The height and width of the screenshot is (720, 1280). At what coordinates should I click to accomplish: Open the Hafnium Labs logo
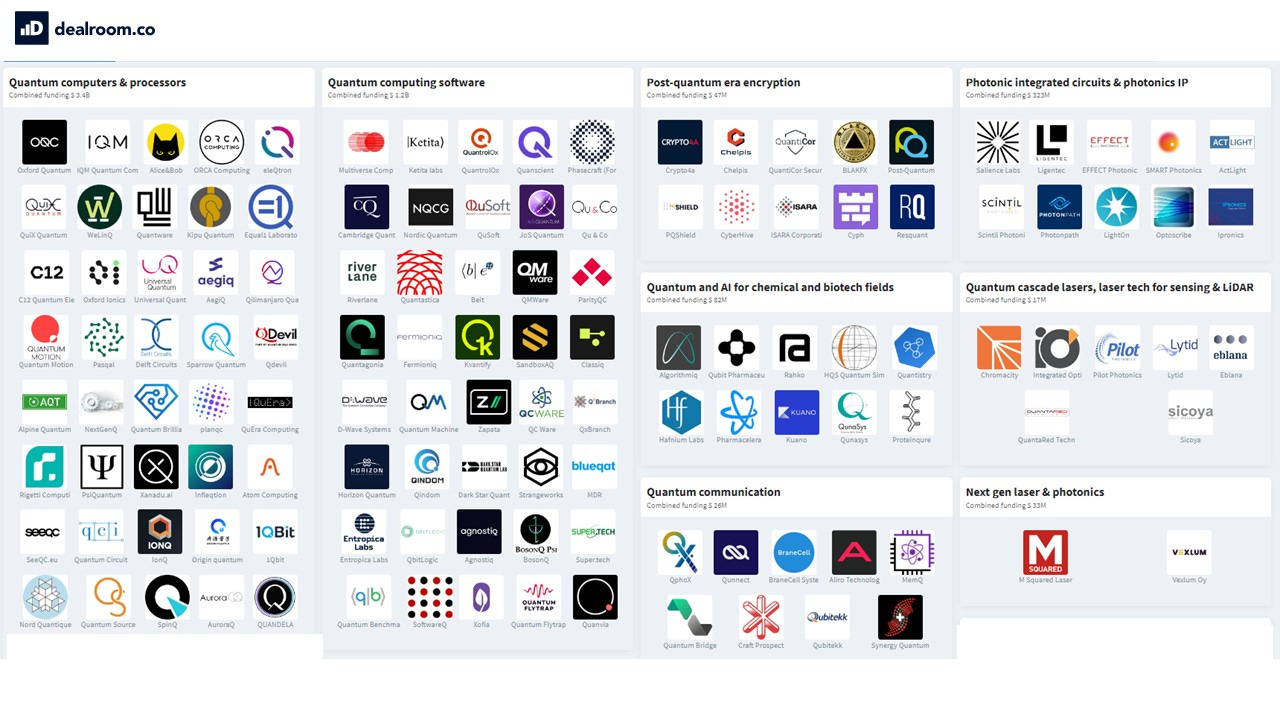tap(682, 412)
